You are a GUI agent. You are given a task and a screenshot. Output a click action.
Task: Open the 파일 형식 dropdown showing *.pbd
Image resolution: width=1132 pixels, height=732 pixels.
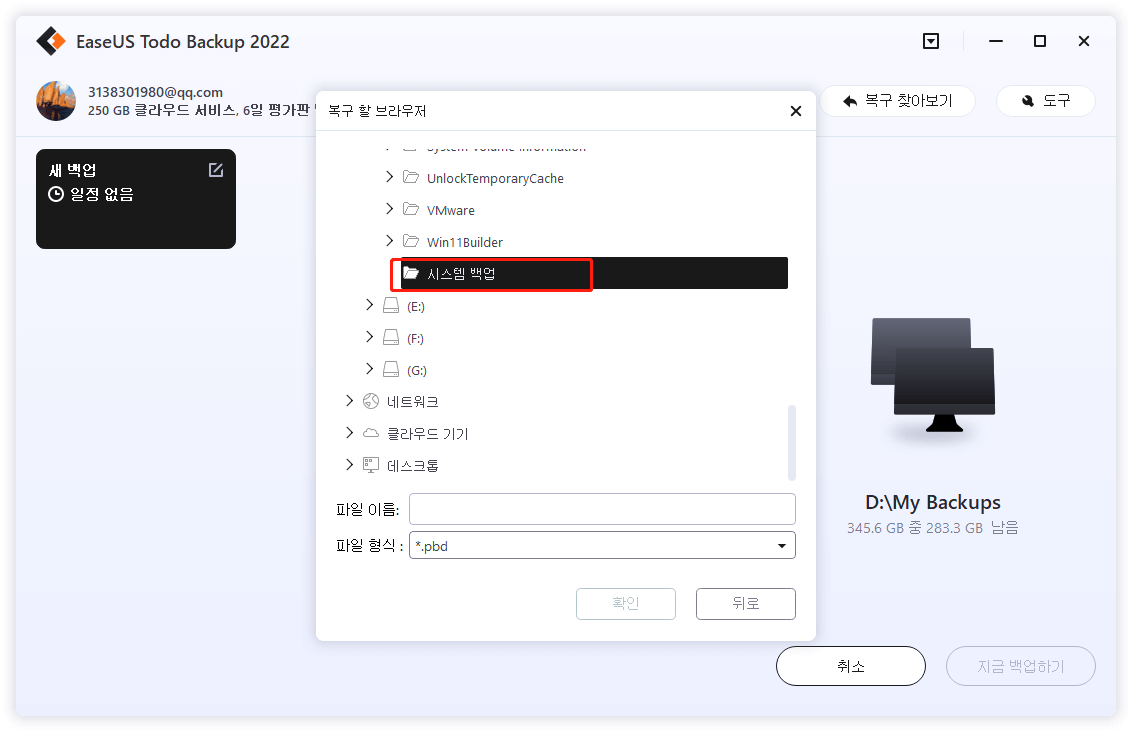(x=780, y=544)
